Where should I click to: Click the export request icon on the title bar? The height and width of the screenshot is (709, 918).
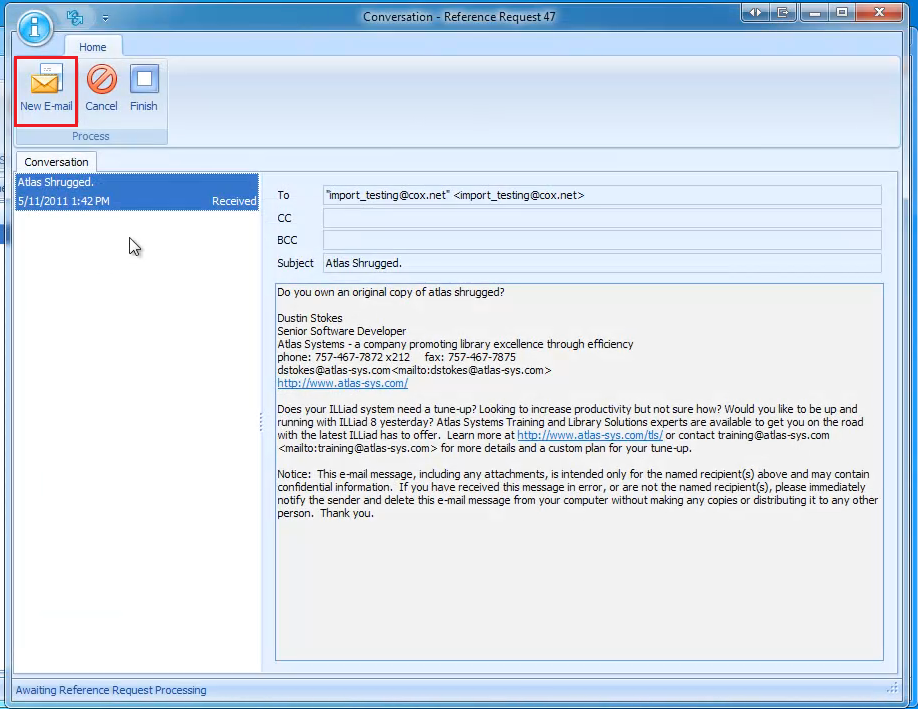click(784, 12)
